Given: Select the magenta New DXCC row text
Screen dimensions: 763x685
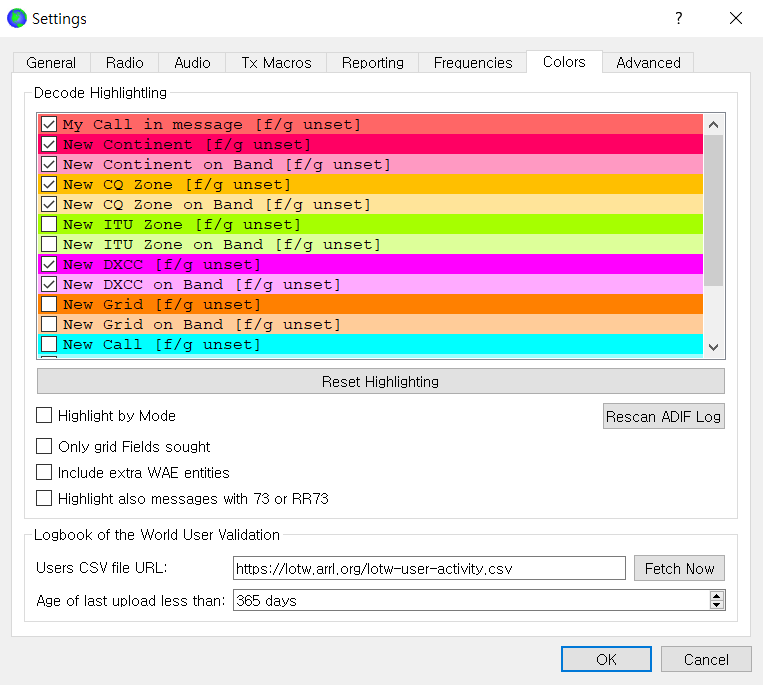Looking at the screenshot, I should pyautogui.click(x=162, y=265).
